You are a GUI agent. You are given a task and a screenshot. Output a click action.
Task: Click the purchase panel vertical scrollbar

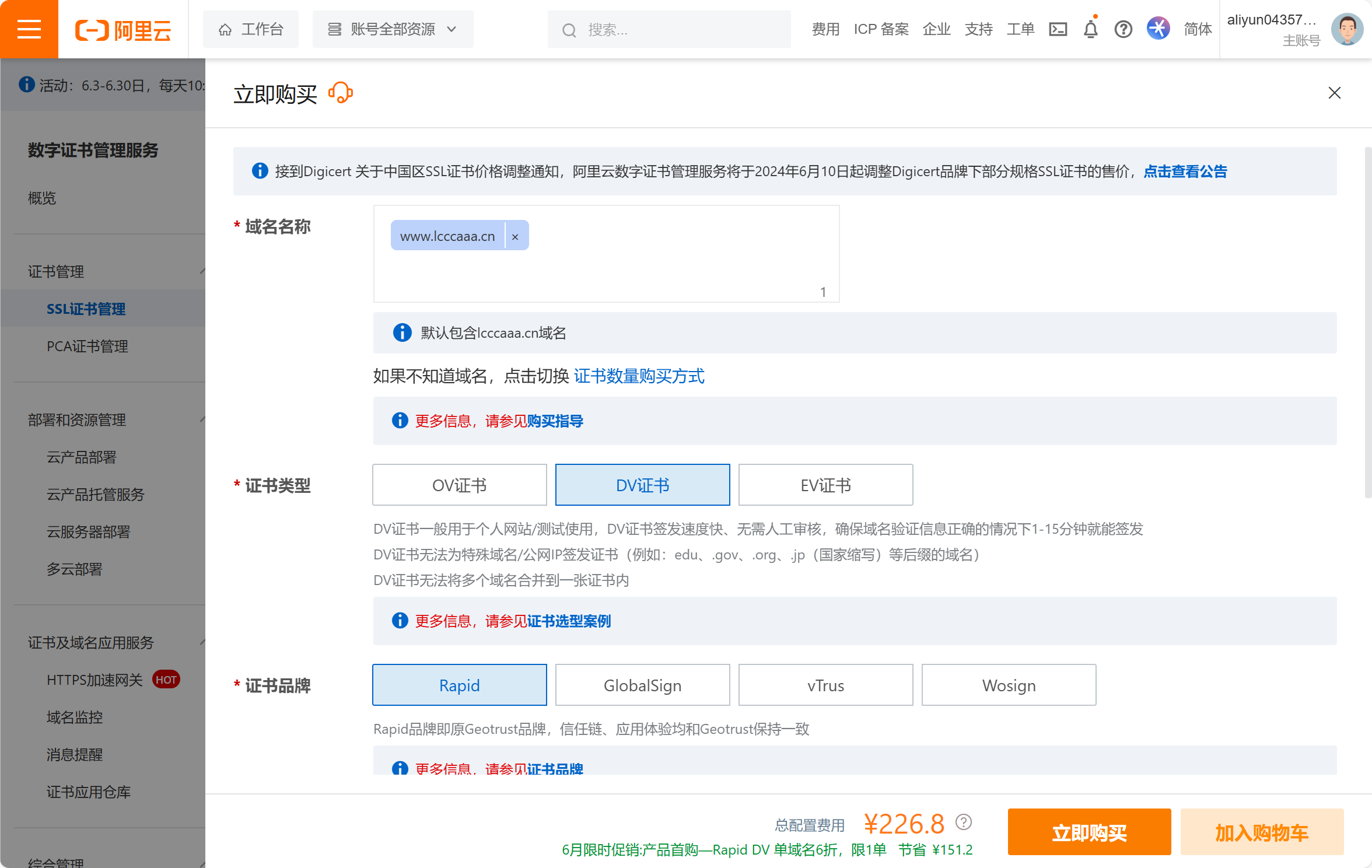pos(1368,322)
